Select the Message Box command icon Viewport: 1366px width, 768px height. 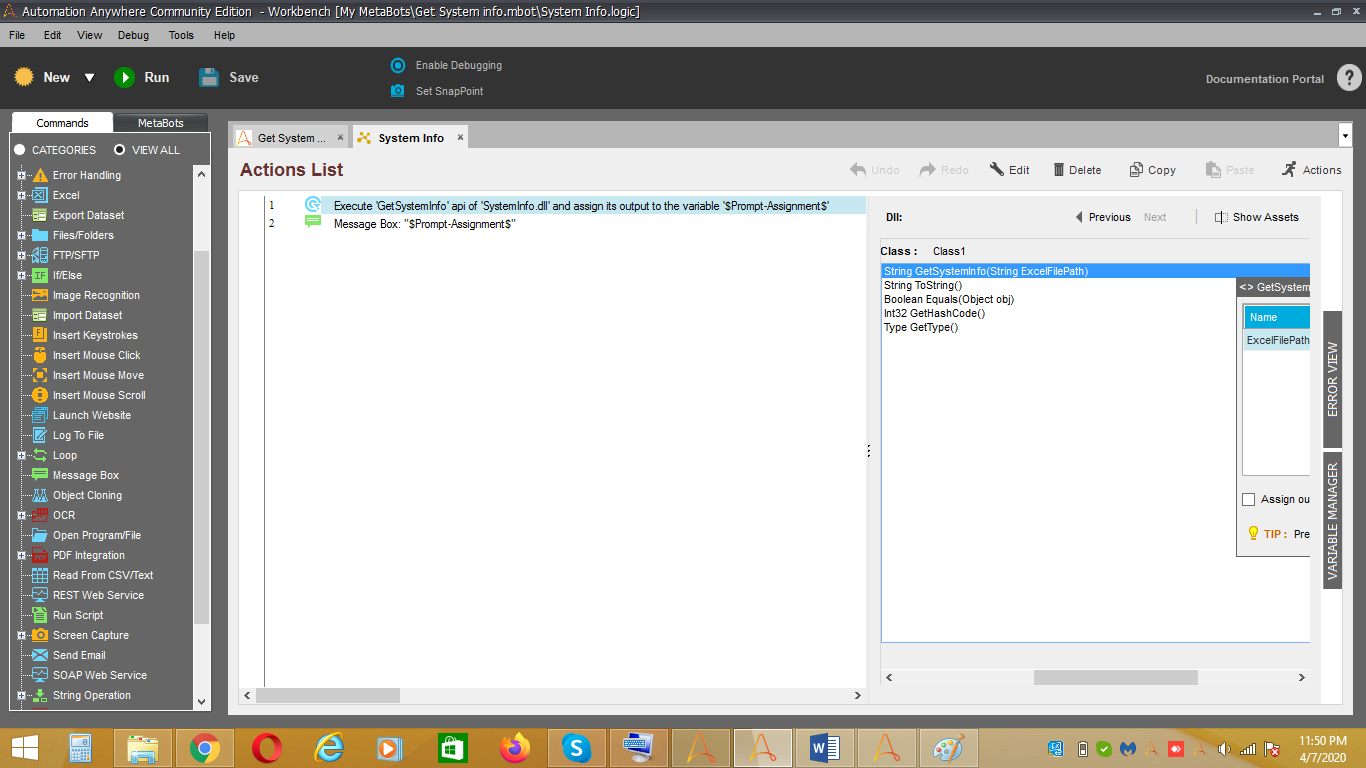click(40, 475)
